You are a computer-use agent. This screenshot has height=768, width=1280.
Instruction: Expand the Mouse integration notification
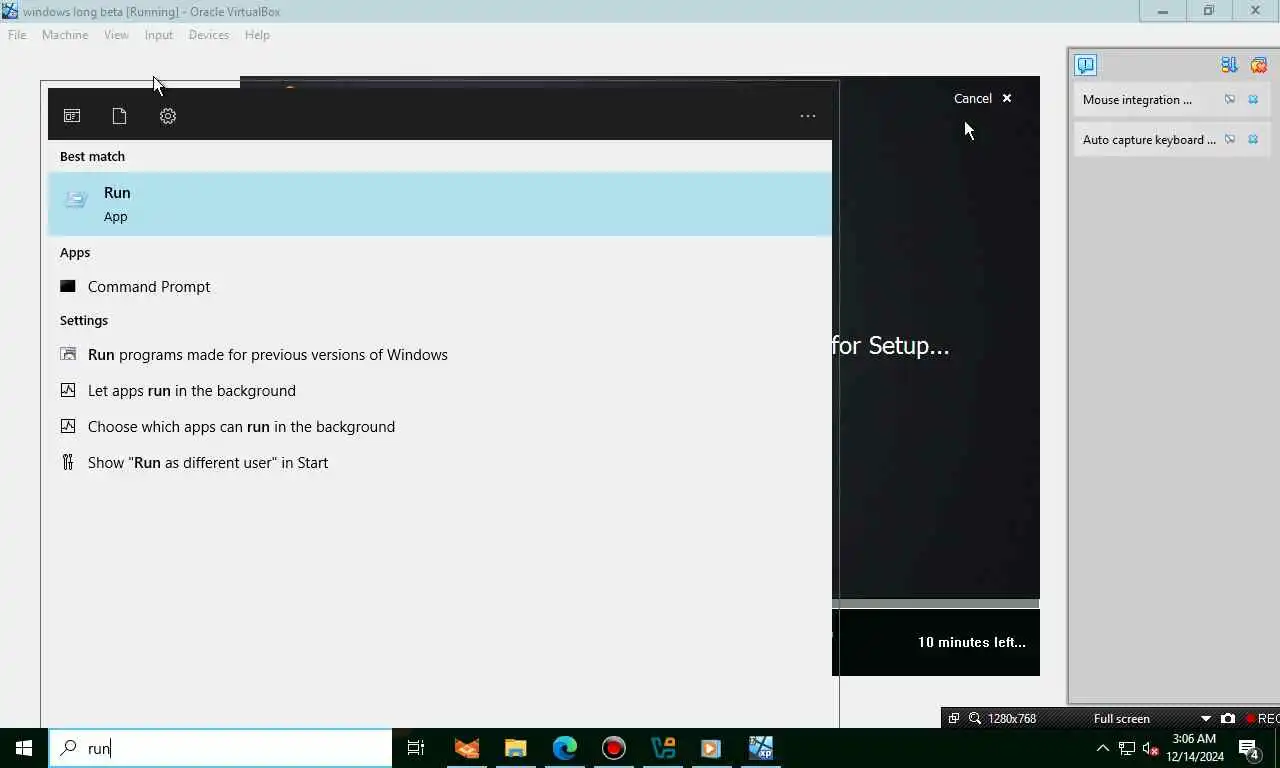click(1137, 99)
